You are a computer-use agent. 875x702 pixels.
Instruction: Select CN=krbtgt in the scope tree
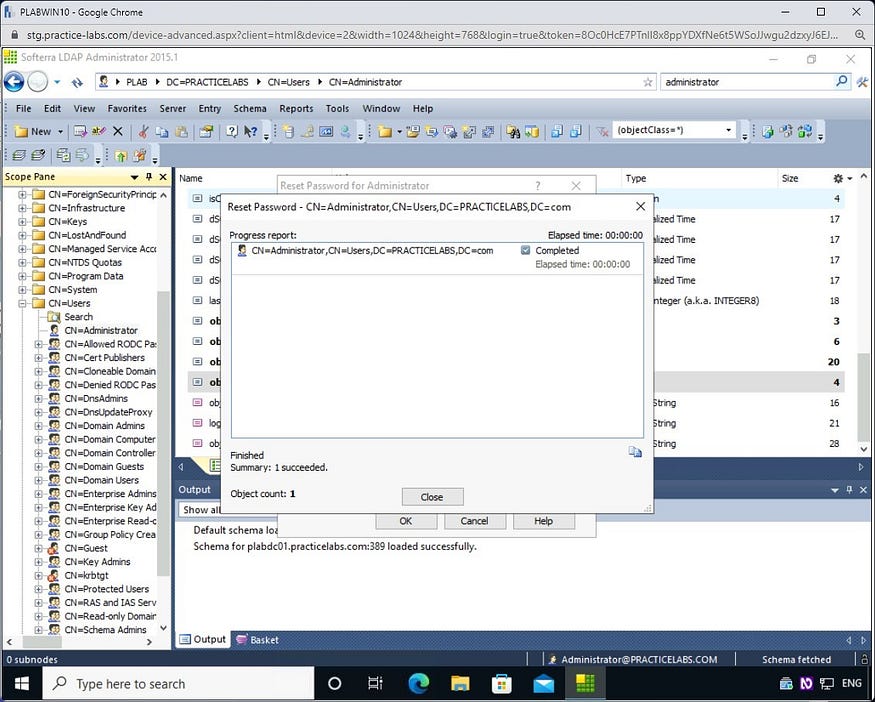(x=86, y=575)
